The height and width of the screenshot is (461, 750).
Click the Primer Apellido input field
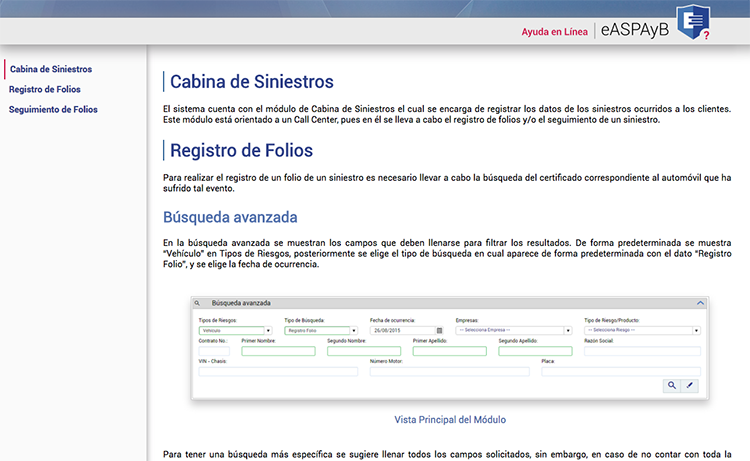coord(450,351)
